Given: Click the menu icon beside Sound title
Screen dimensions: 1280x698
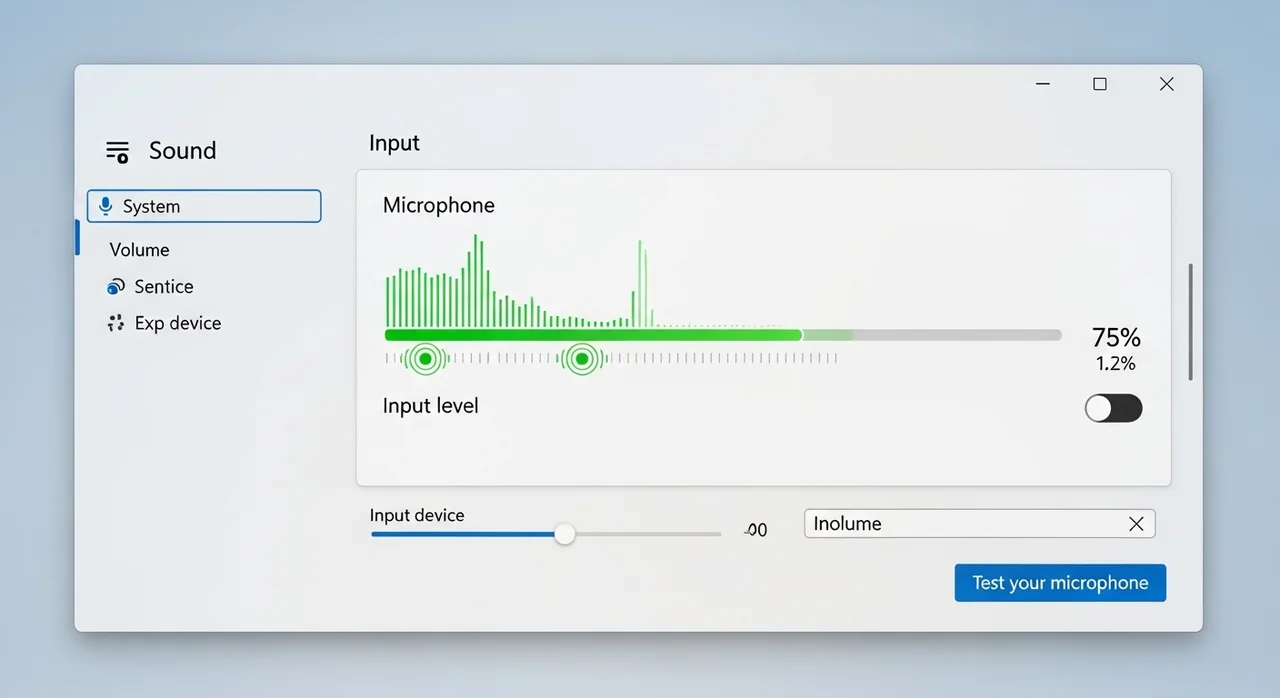Looking at the screenshot, I should tap(117, 152).
